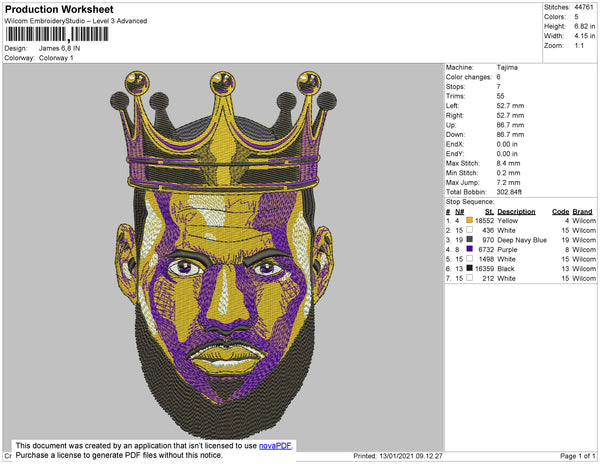Click the Trims value '55'
Screen dimensions: 600x464
500,96
